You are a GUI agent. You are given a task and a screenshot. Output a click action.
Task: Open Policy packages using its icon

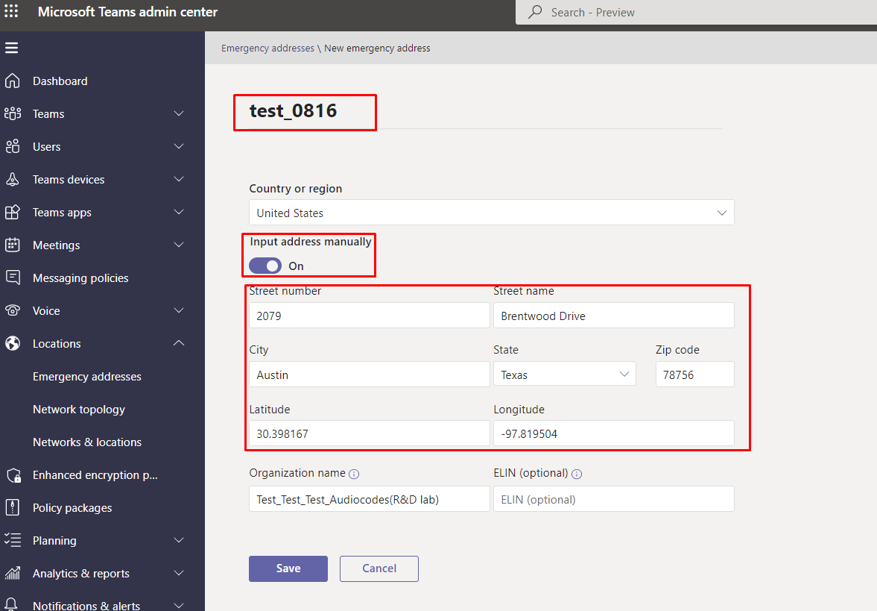coord(12,508)
